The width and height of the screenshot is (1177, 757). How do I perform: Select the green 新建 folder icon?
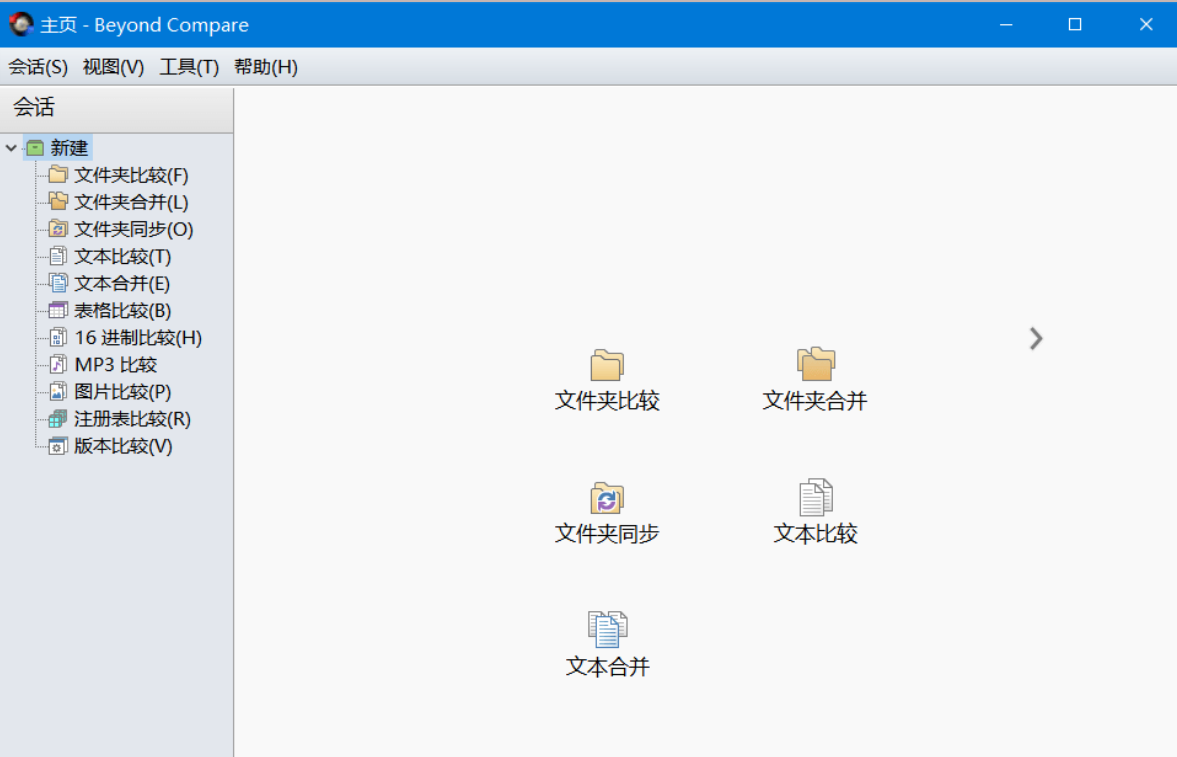35,148
